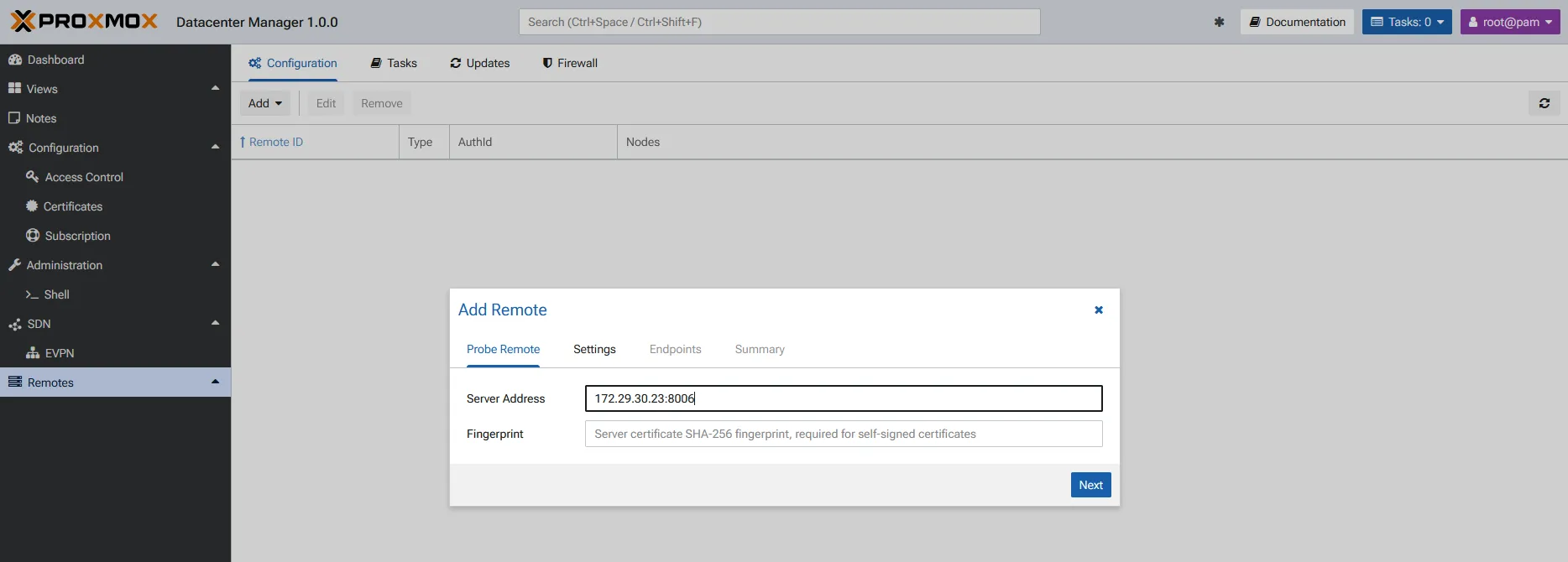Collapse the Administration section arrow
This screenshot has height=562, width=1568.
[x=215, y=264]
